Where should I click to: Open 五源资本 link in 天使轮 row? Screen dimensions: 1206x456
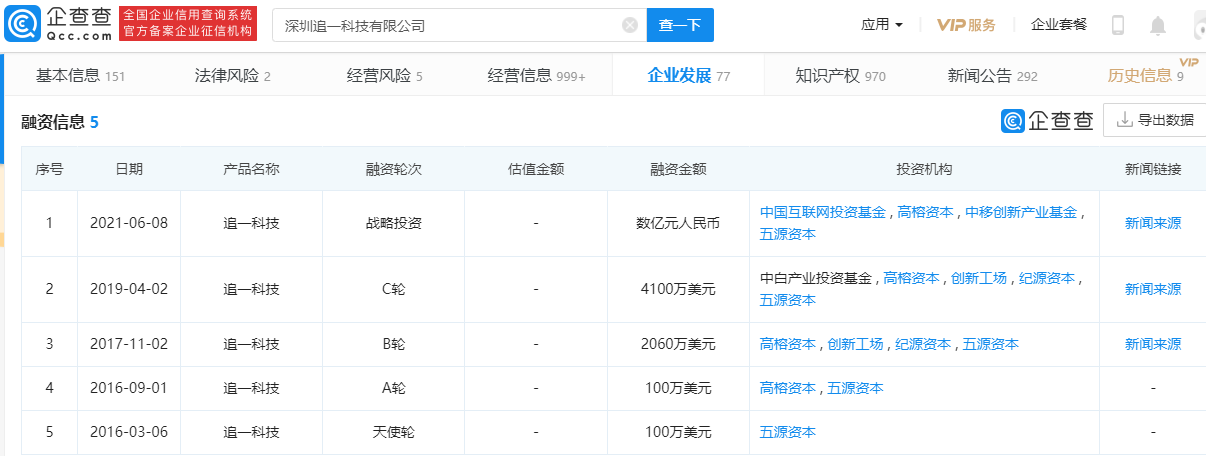(x=788, y=432)
